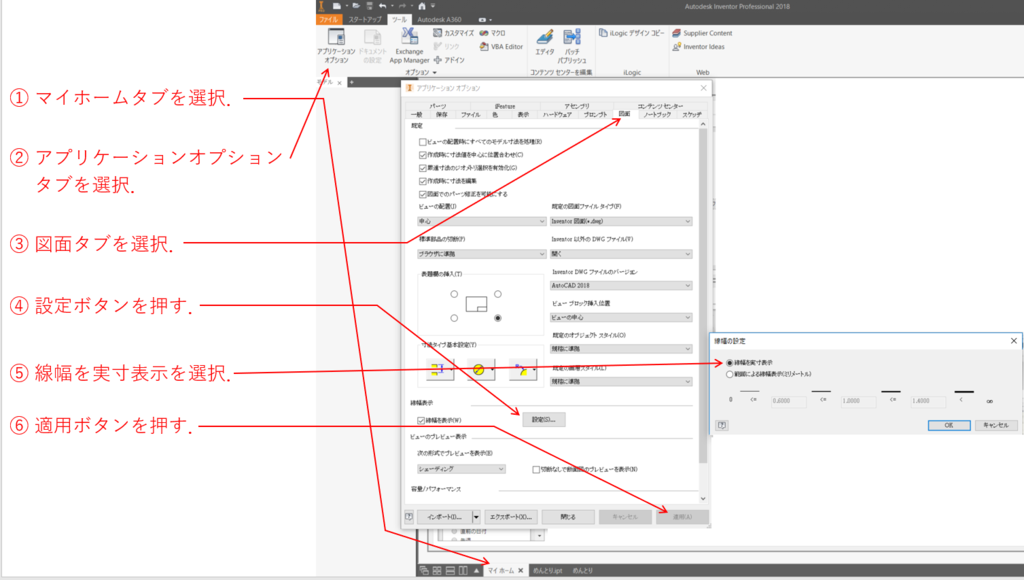Screen dimensions: 1024x580
Task: Click the Home icon in quick-access bar
Action: pos(422,6)
